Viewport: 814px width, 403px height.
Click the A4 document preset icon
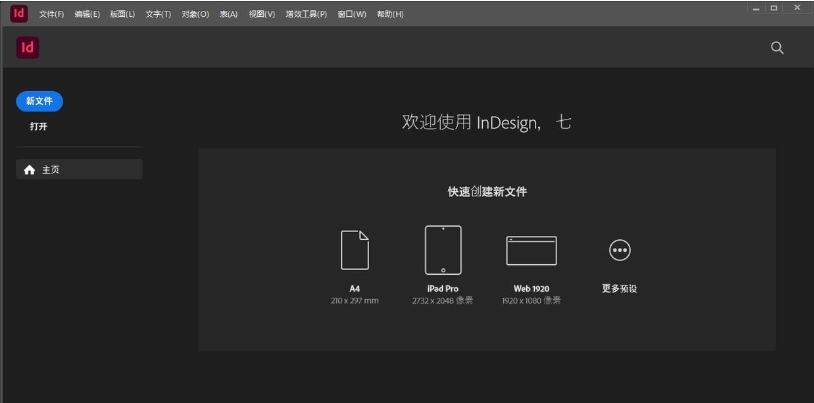[354, 250]
